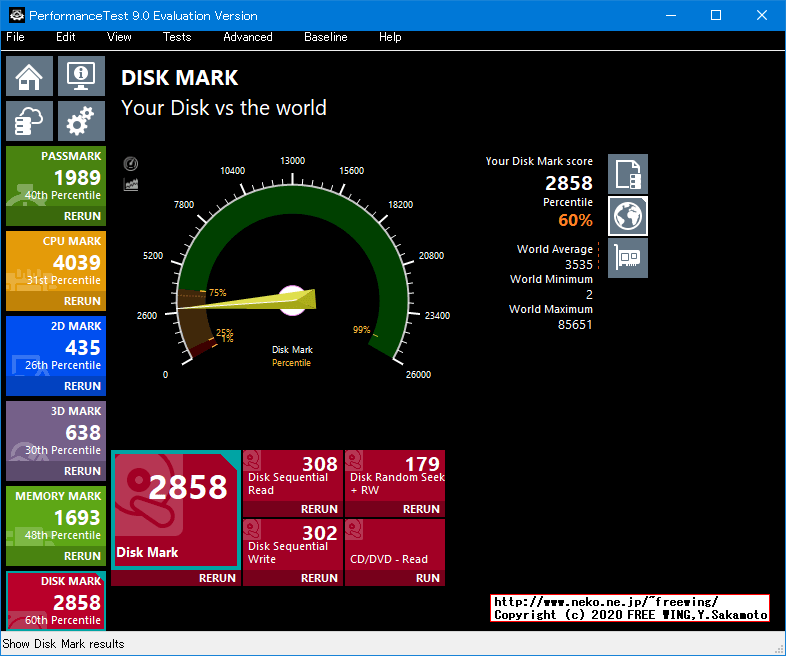This screenshot has height=656, width=786.
Task: Click the cloud server baseline icon
Action: click(x=30, y=121)
